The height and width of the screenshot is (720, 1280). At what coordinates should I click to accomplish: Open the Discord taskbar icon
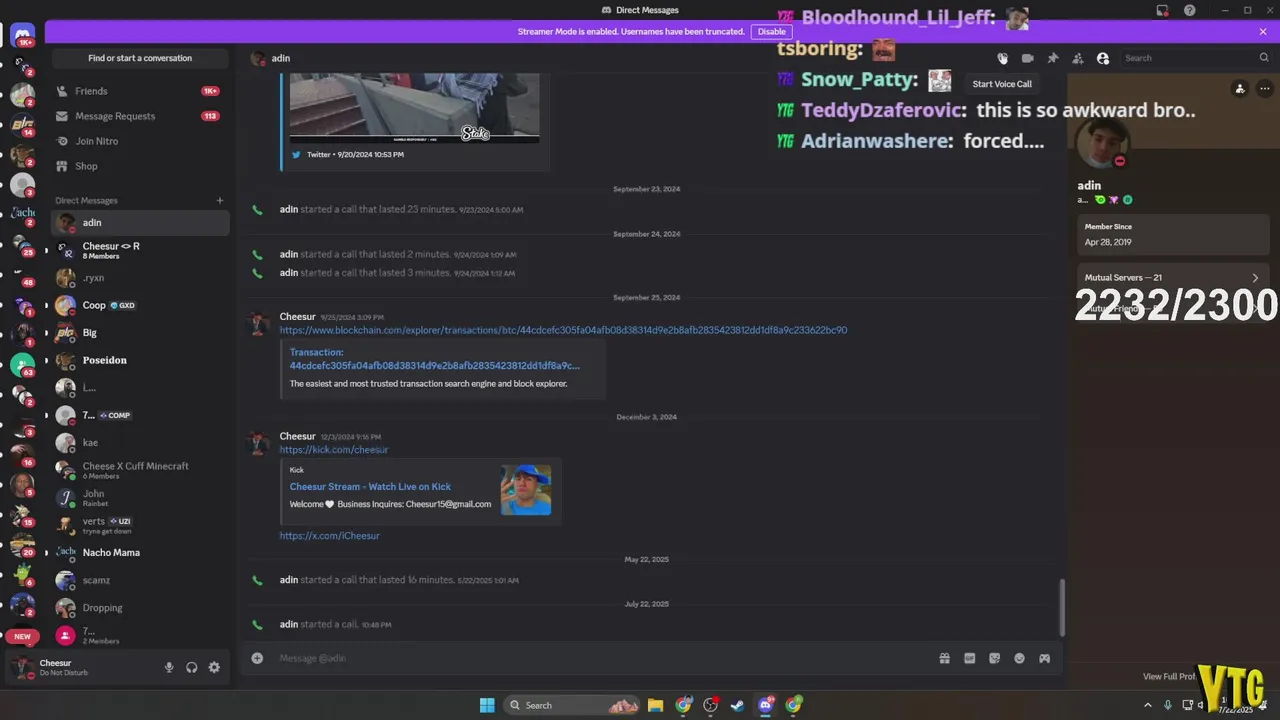(x=765, y=705)
